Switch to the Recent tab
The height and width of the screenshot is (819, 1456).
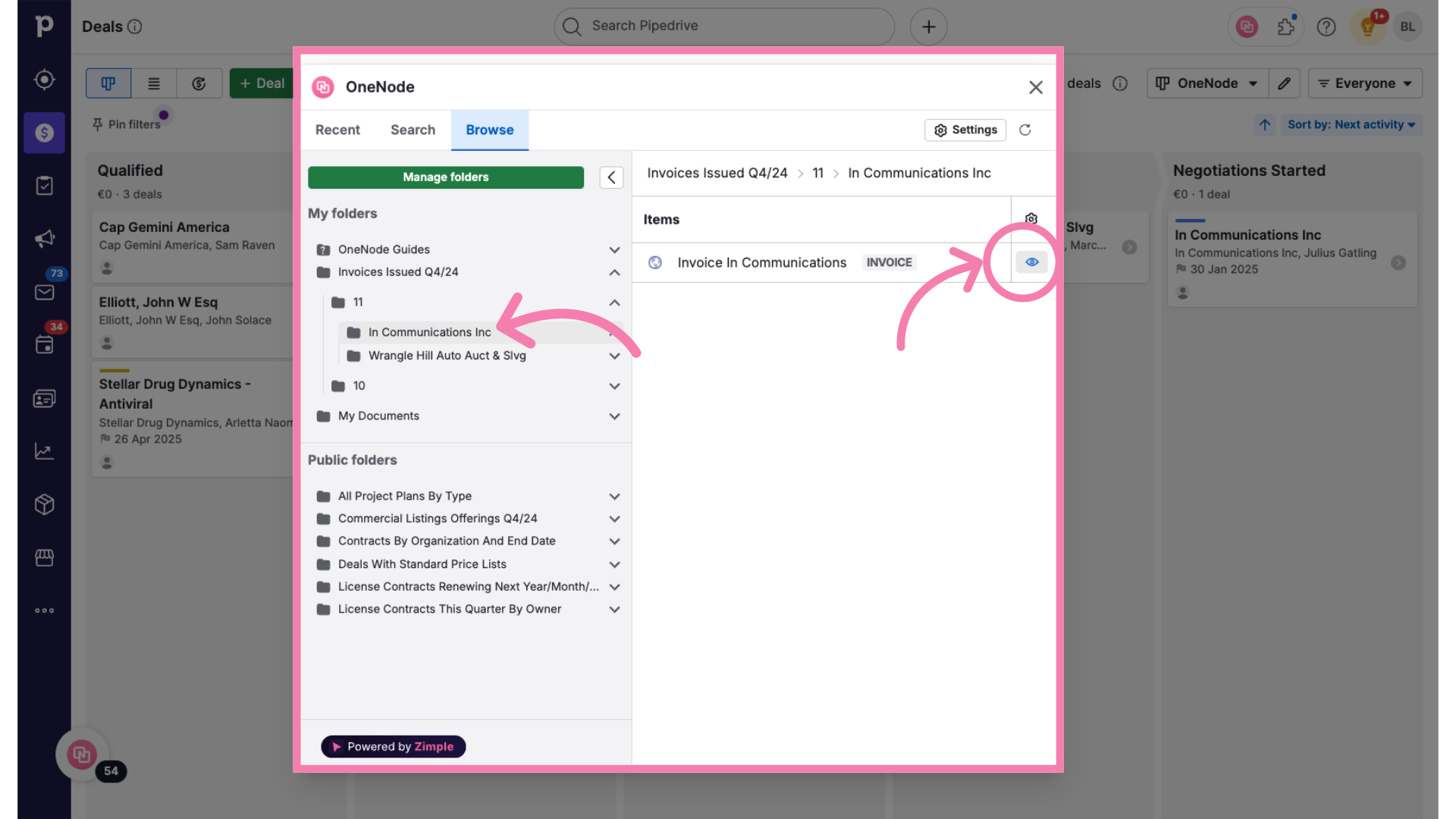coord(337,130)
